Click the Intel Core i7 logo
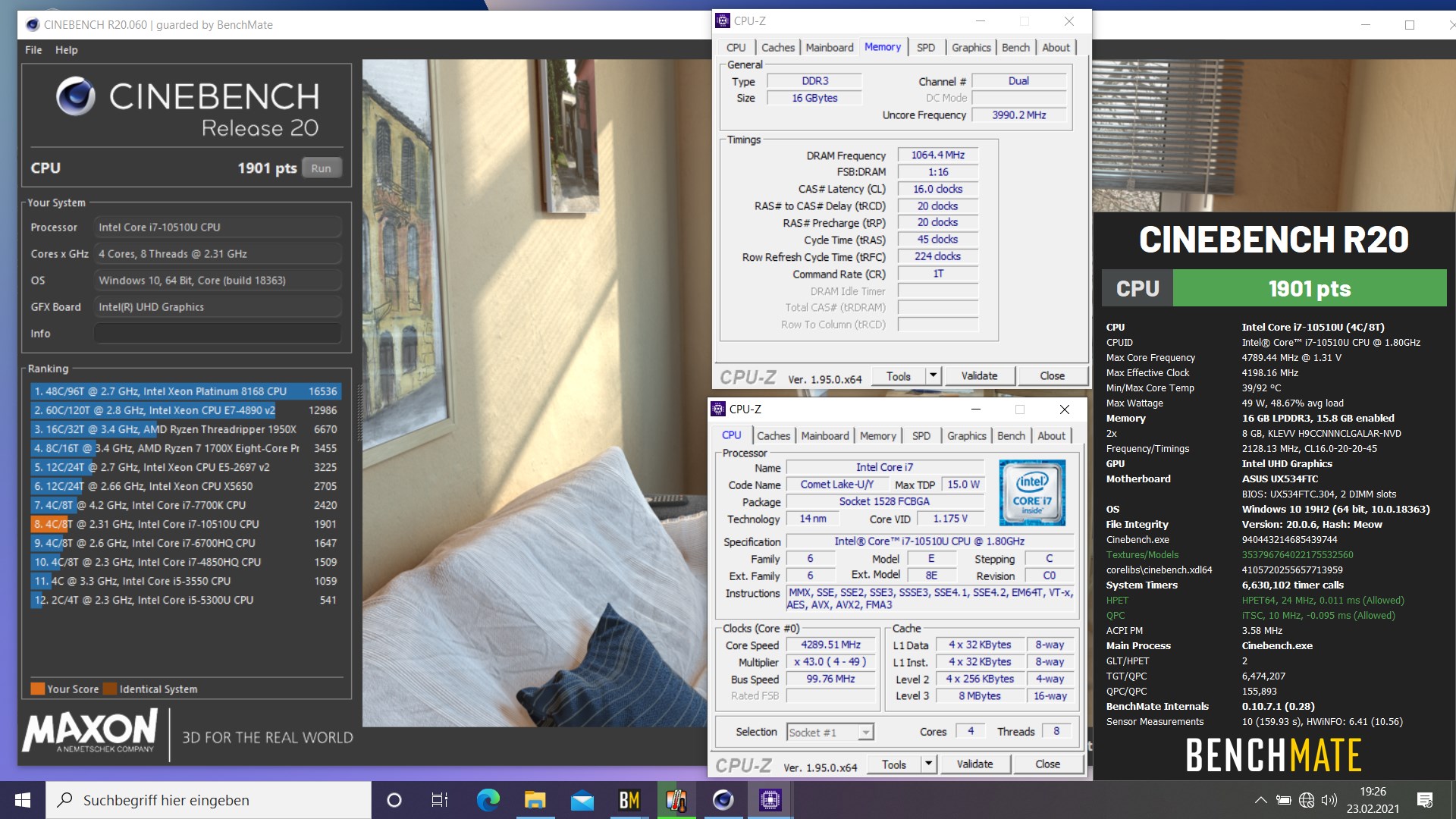Viewport: 1456px width, 819px height. [1032, 492]
